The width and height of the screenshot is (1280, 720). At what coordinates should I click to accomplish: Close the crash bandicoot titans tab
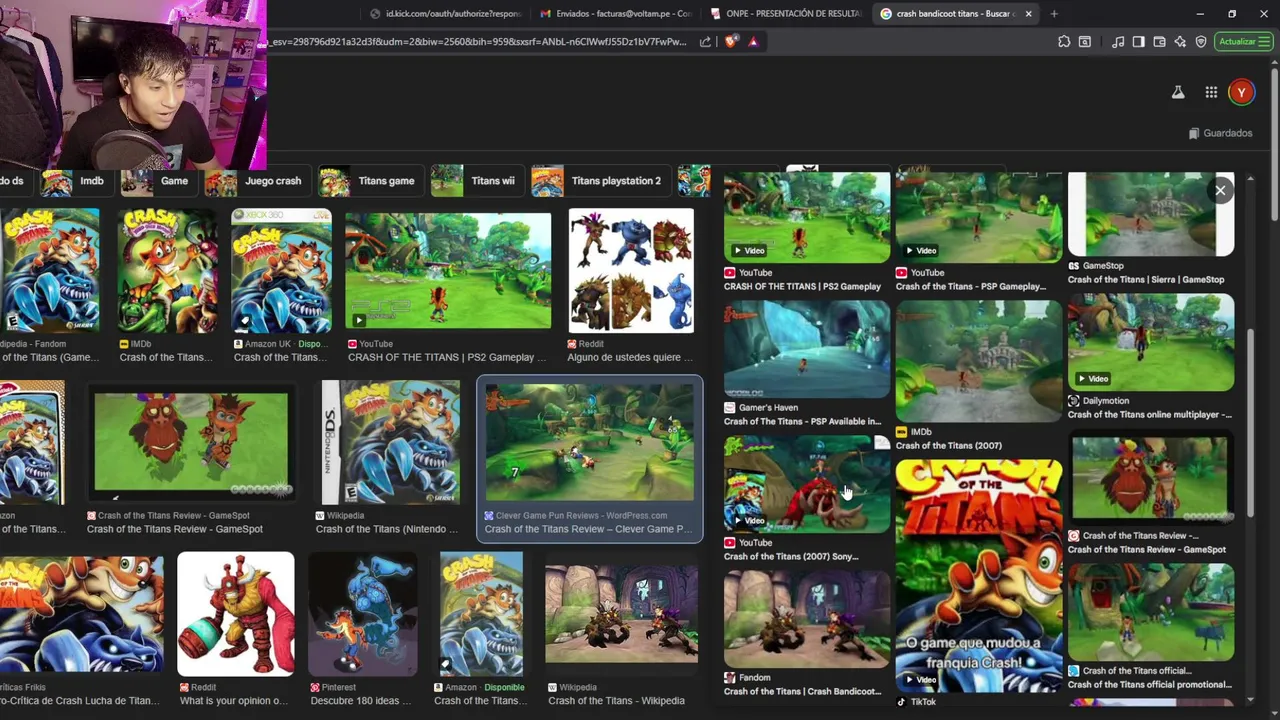1028,13
